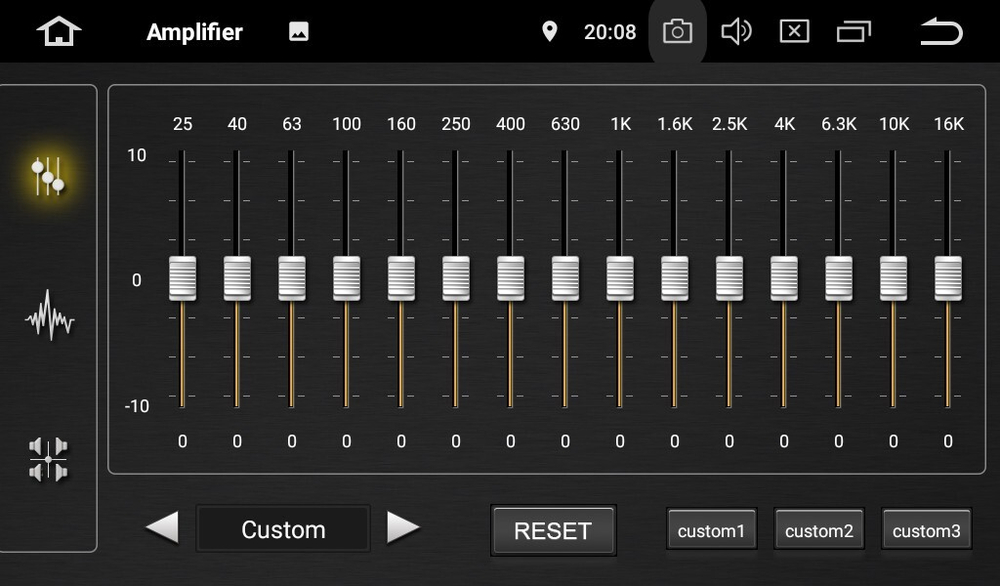Open the recent apps overview
The height and width of the screenshot is (586, 1000).
(x=853, y=32)
